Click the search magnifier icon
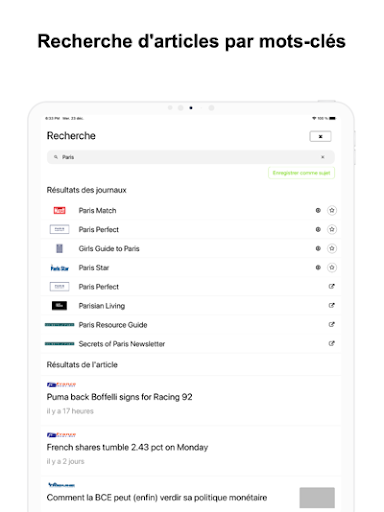The height and width of the screenshot is (512, 384). 56,157
